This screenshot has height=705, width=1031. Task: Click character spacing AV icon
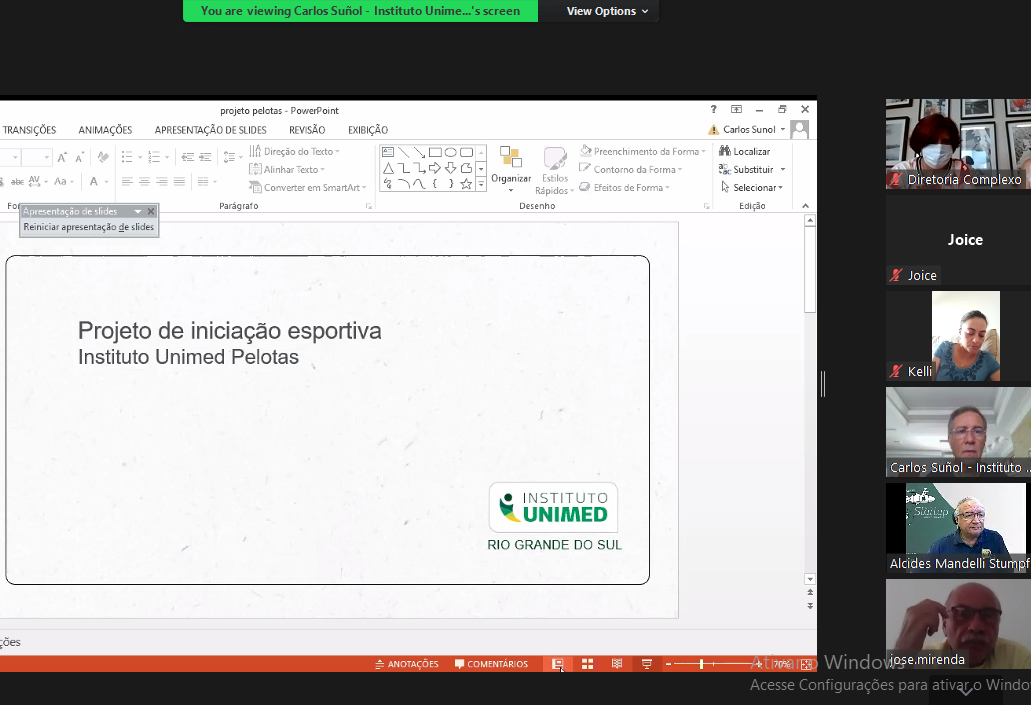click(x=35, y=182)
